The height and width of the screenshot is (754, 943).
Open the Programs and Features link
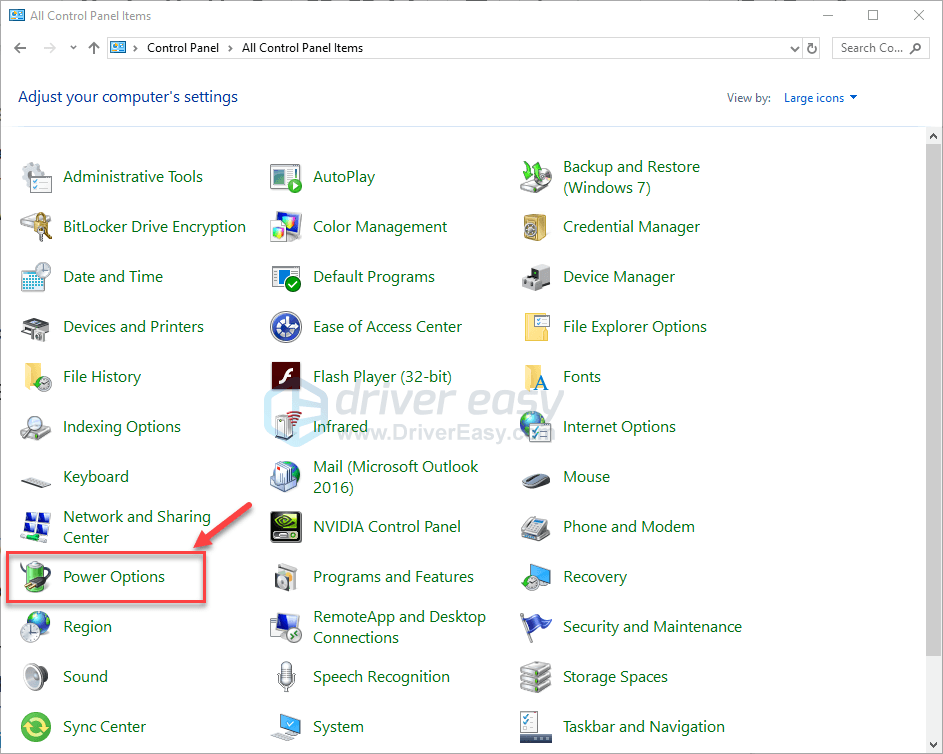coord(393,577)
